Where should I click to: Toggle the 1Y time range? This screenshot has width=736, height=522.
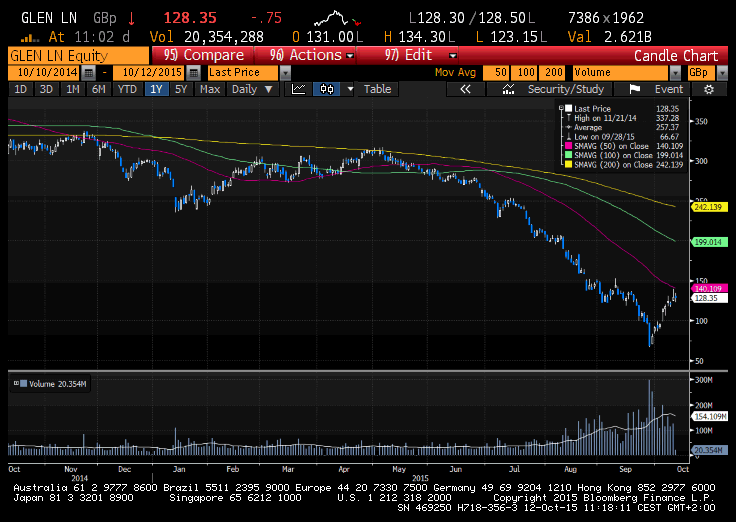click(155, 89)
